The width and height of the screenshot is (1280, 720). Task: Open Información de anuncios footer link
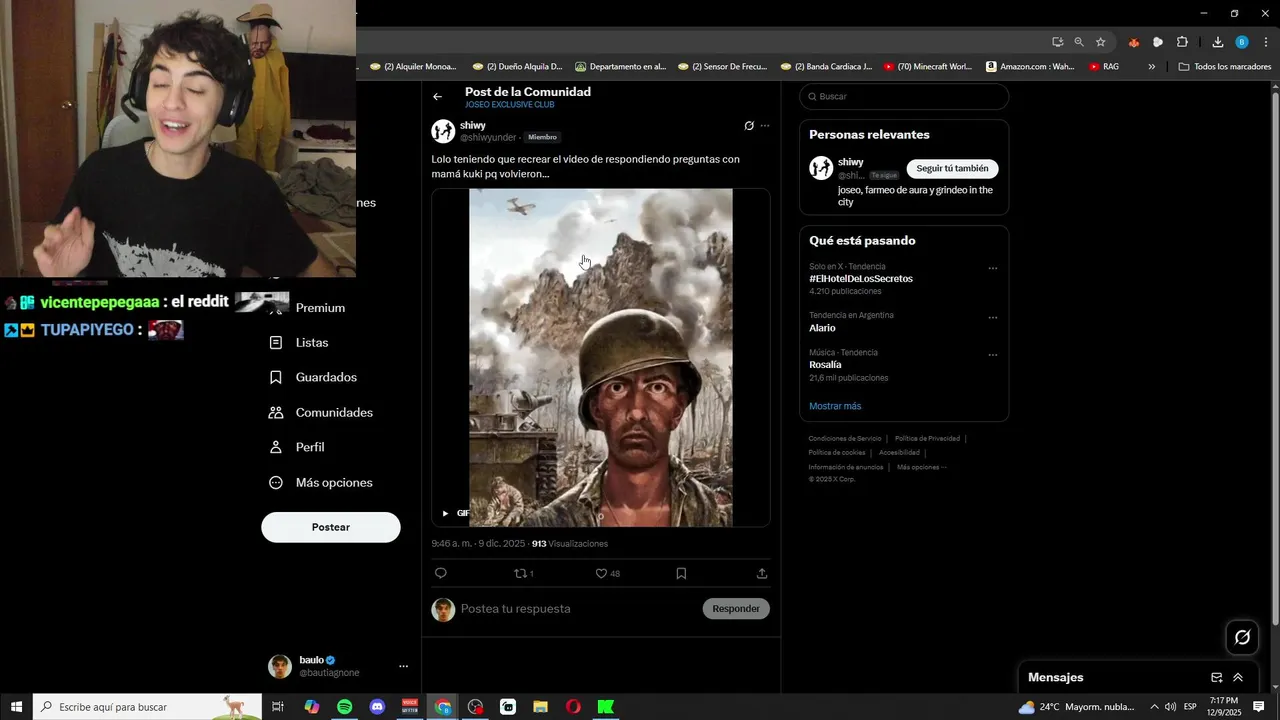click(846, 467)
